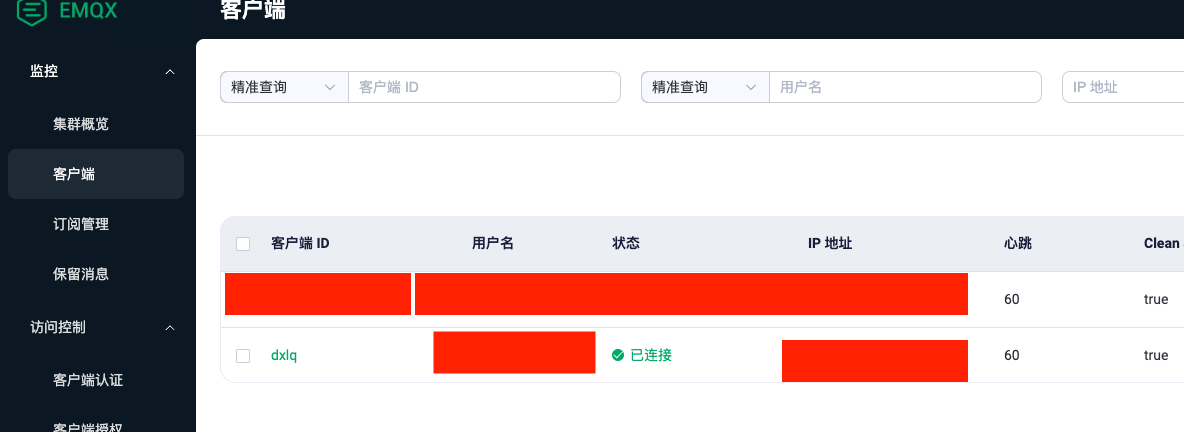Open 集群概览 in the sidebar

pyautogui.click(x=81, y=125)
